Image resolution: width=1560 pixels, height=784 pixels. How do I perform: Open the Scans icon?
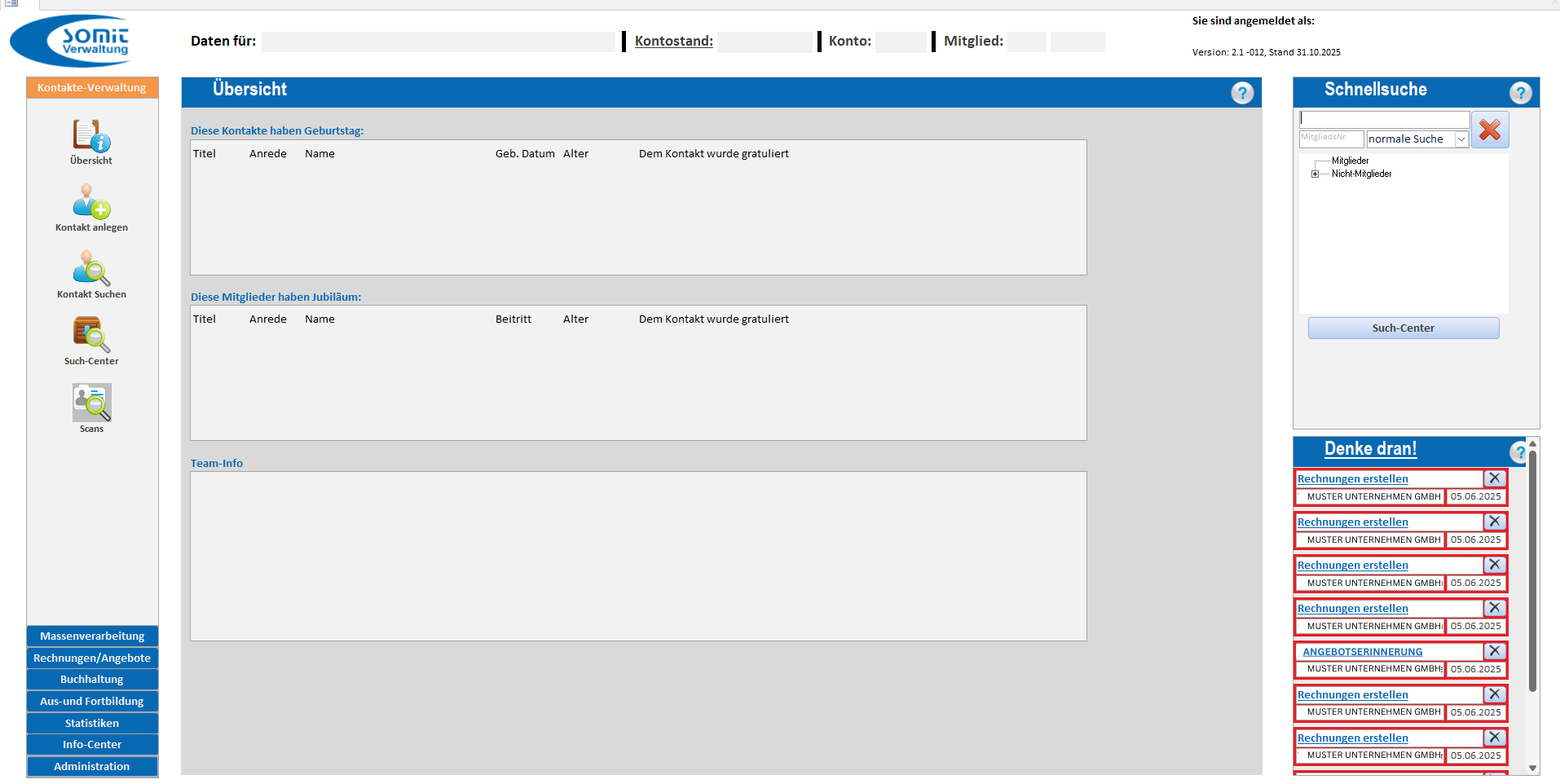[91, 403]
